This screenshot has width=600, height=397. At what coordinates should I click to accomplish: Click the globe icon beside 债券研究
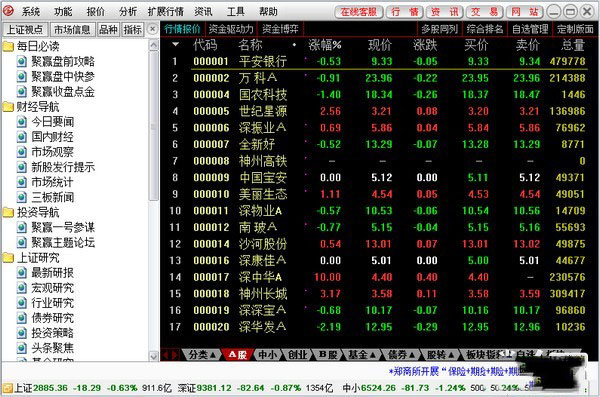[22, 318]
